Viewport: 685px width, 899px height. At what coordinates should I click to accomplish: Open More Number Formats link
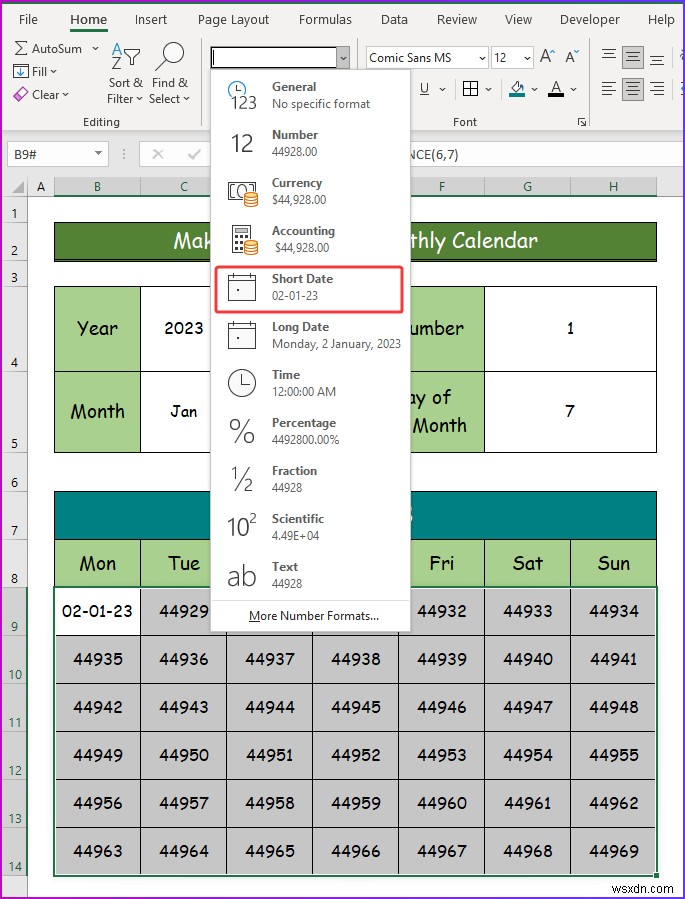(x=314, y=616)
